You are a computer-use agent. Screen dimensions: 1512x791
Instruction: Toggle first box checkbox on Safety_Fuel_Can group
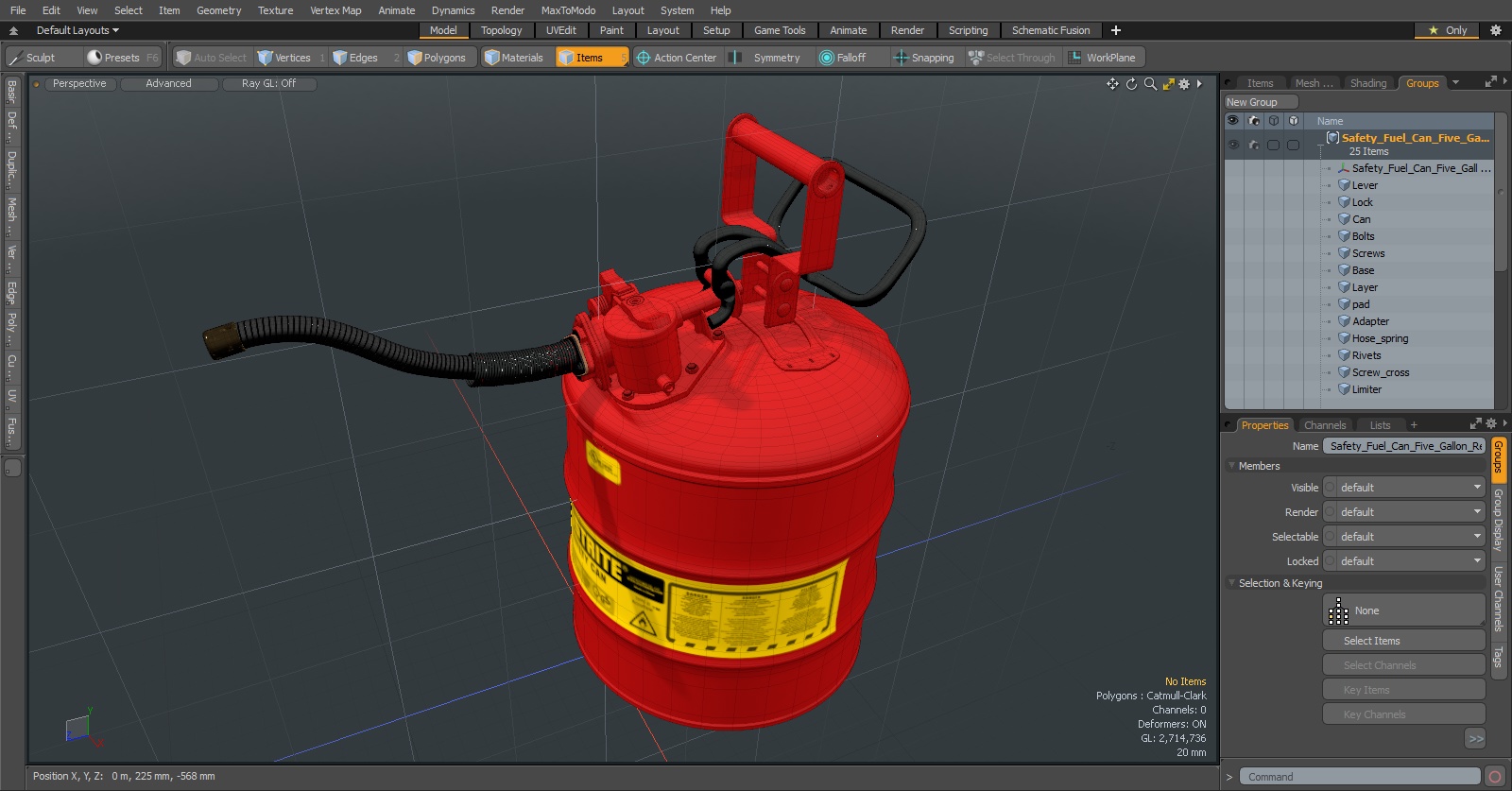click(1274, 145)
